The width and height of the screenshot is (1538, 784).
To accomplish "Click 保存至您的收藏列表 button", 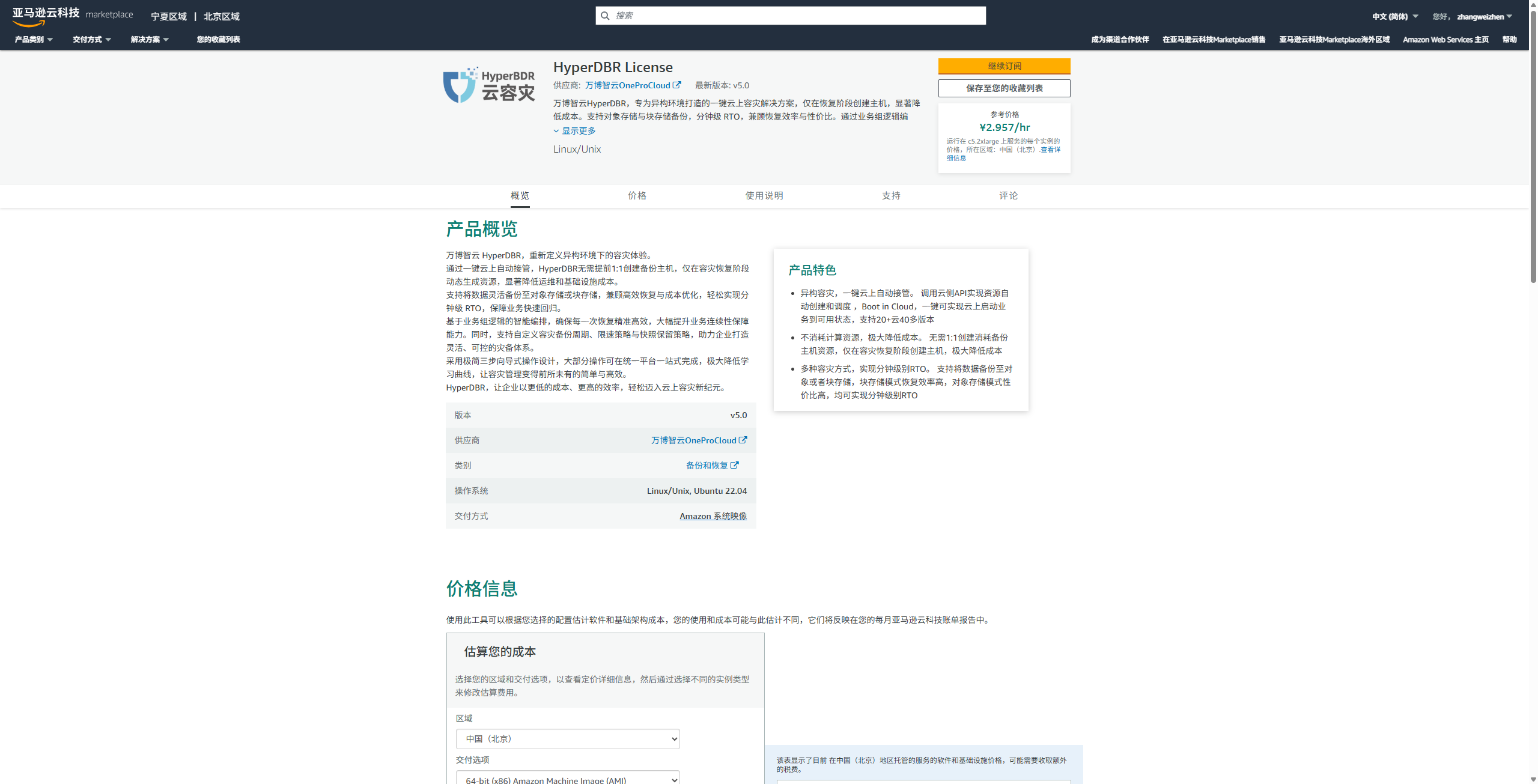I will pos(1005,88).
